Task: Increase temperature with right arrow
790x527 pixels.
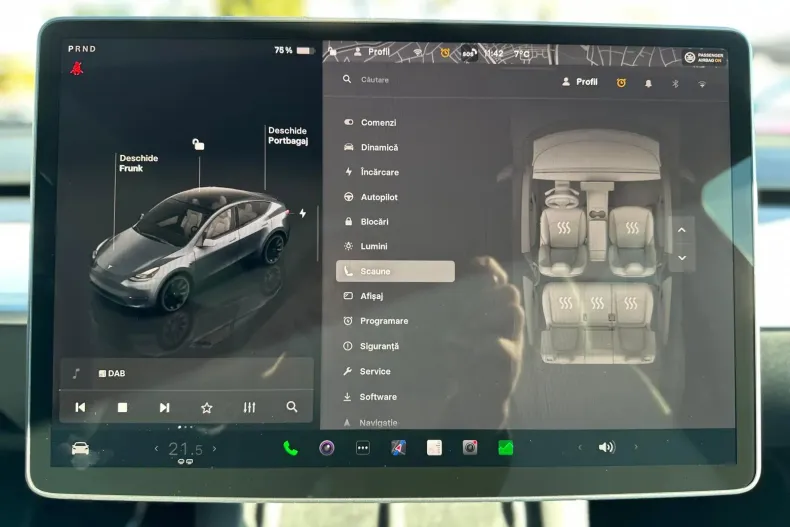Action: click(x=215, y=448)
